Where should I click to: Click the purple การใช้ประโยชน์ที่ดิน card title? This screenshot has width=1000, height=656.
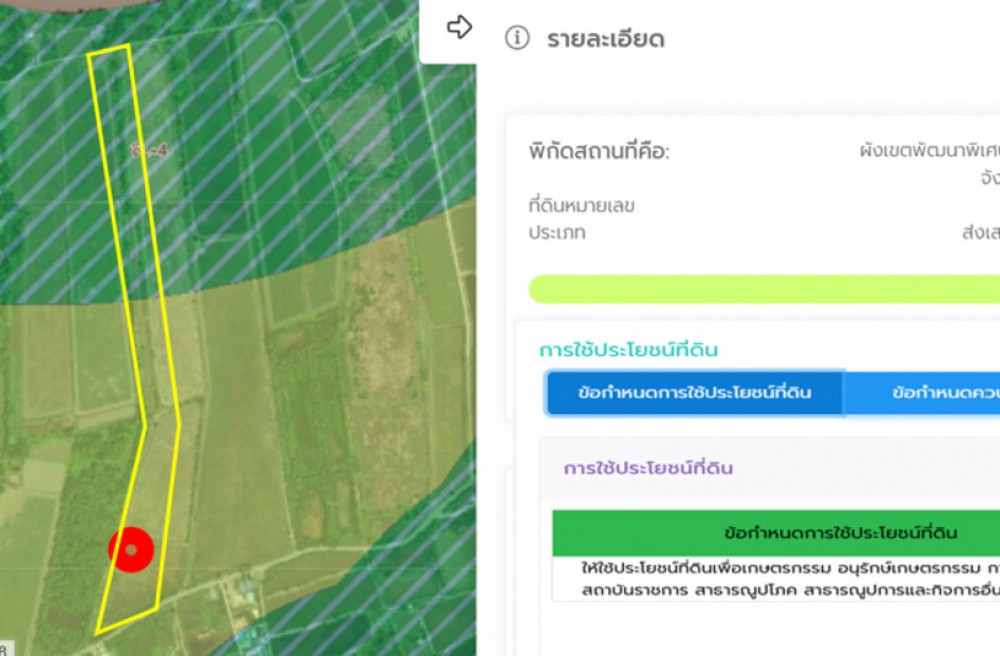648,468
